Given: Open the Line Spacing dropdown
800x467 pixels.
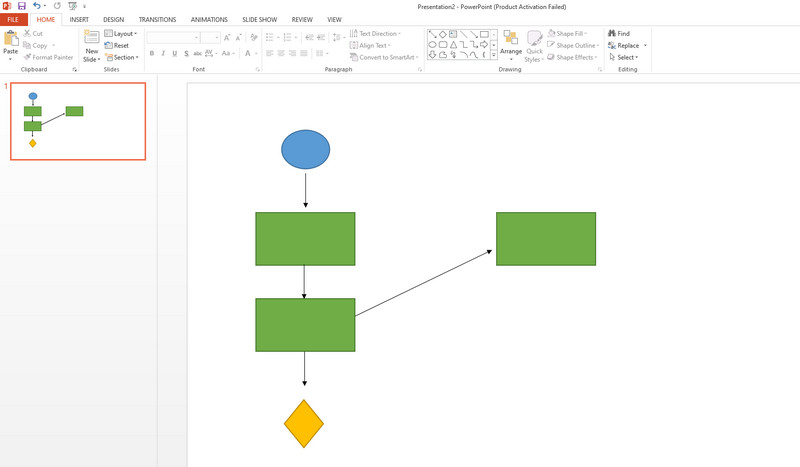Looking at the screenshot, I should [337, 37].
